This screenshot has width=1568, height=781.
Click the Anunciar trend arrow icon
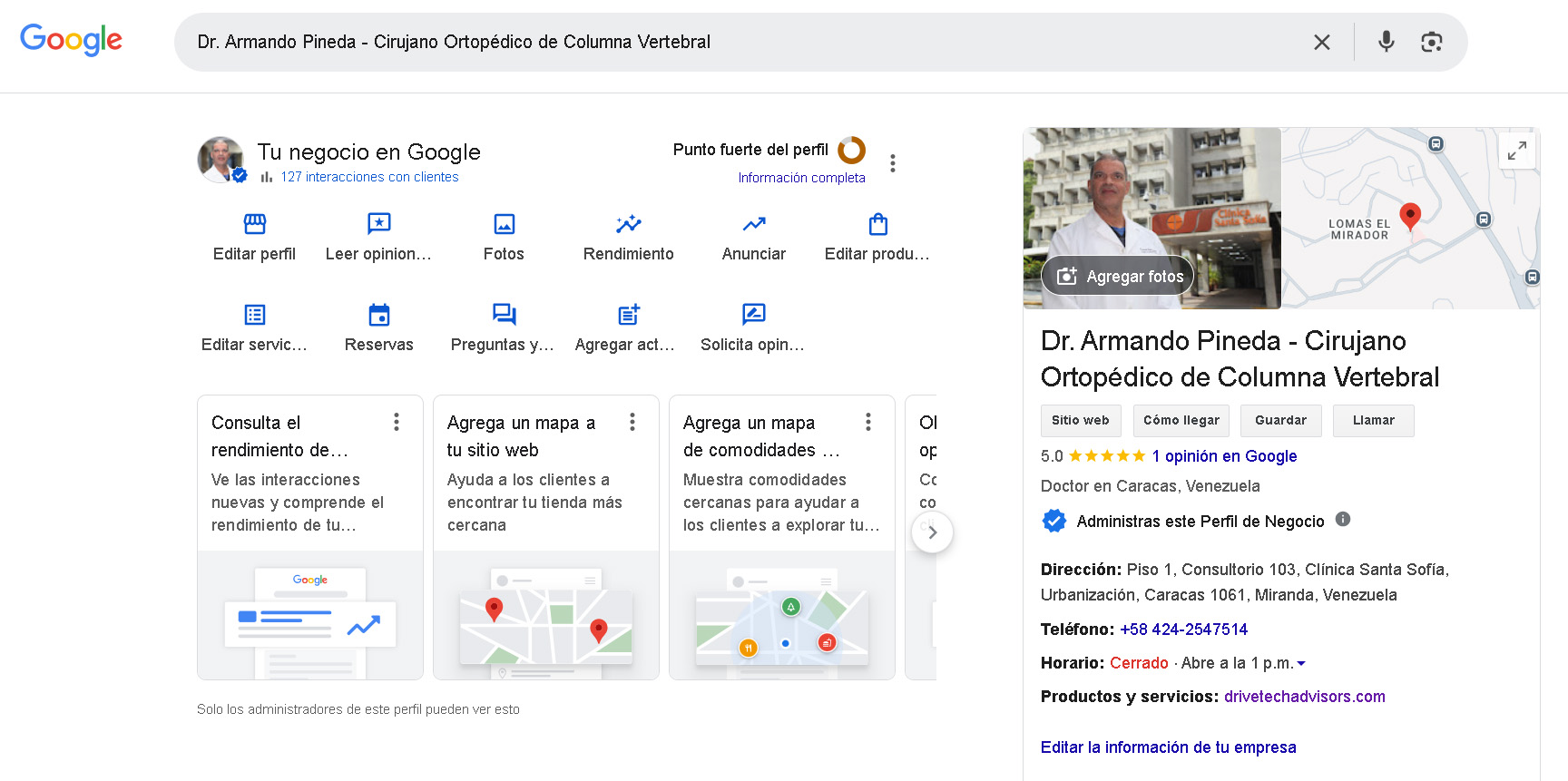pyautogui.click(x=753, y=224)
